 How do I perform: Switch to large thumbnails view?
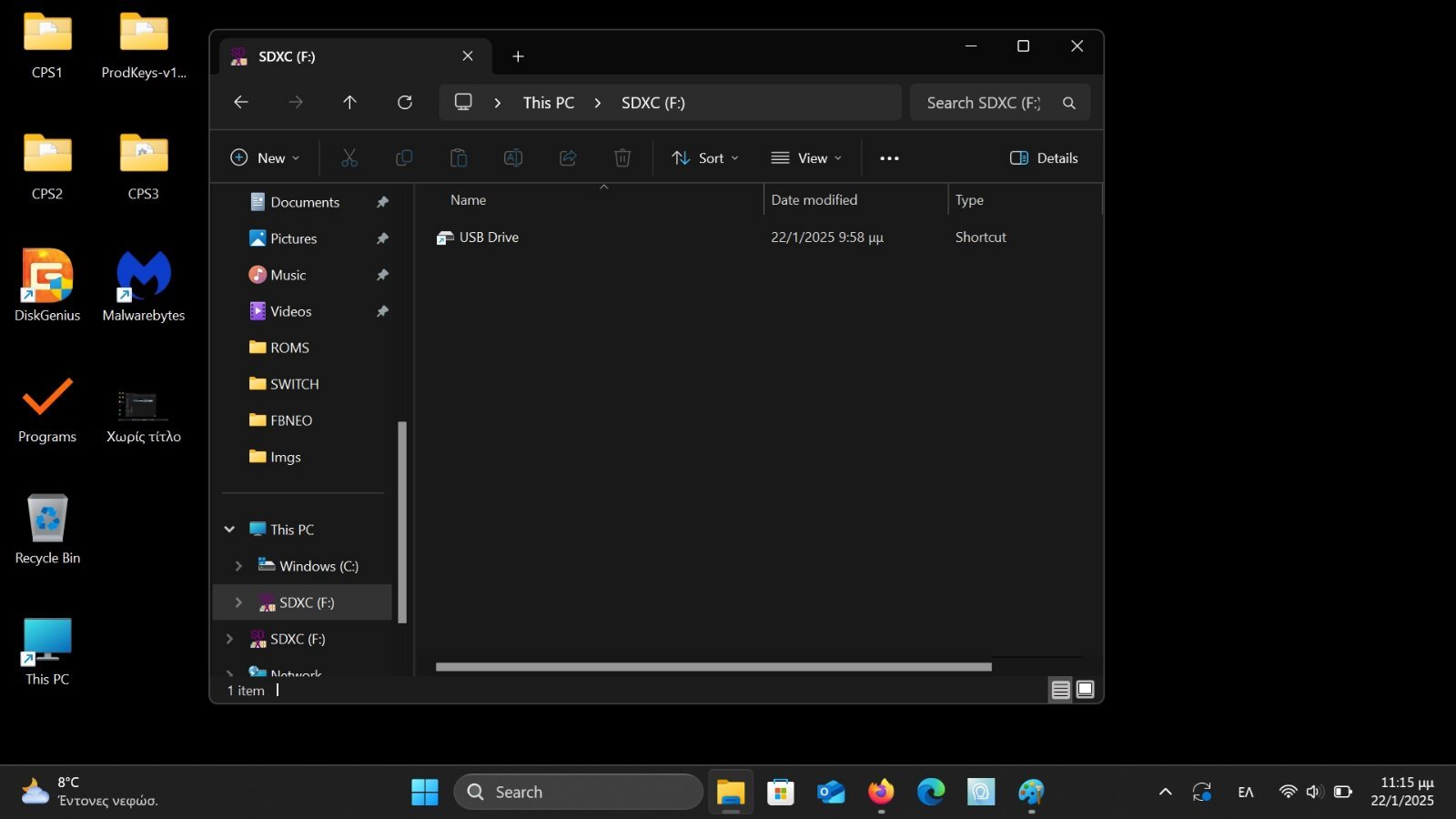(x=1085, y=690)
